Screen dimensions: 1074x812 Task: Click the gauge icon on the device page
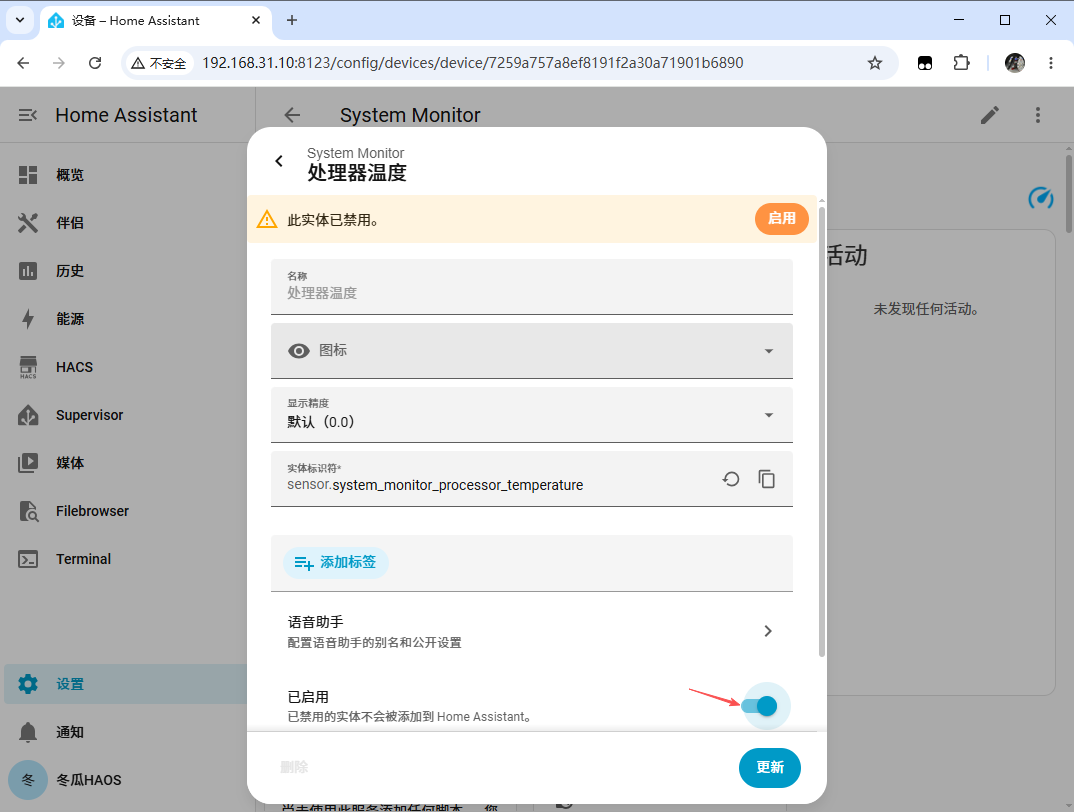pyautogui.click(x=1041, y=198)
